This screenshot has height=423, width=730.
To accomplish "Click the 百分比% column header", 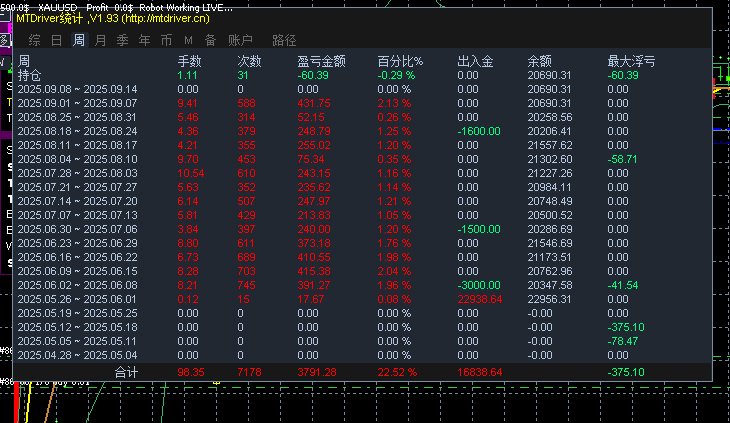I will click(400, 61).
